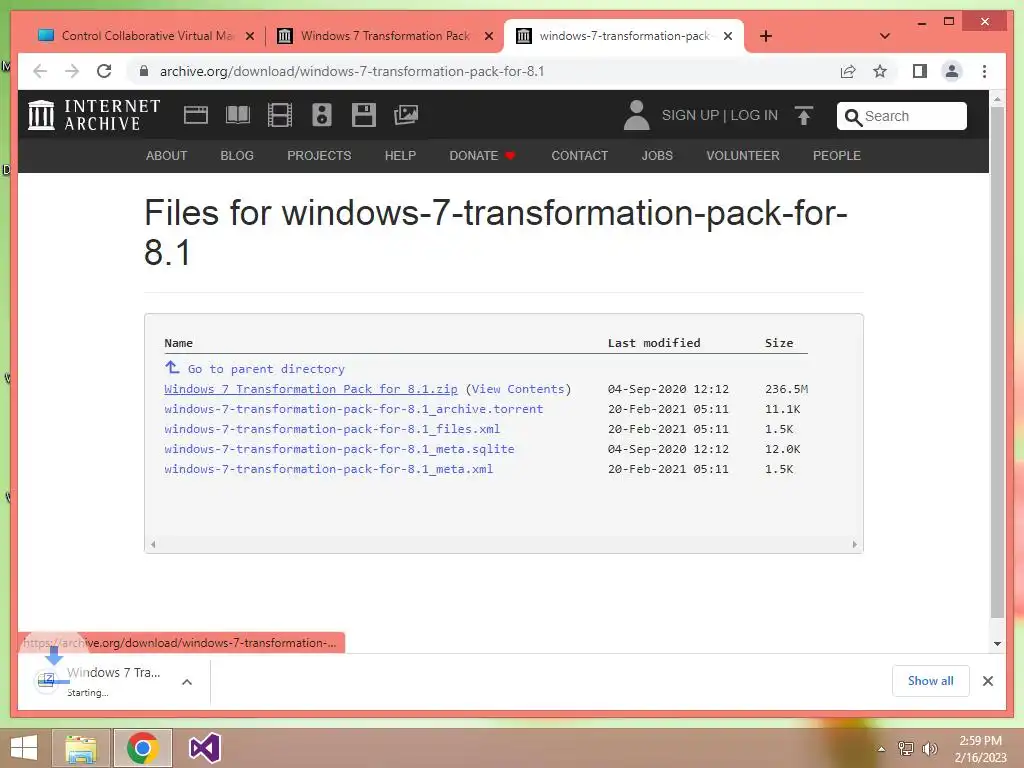The height and width of the screenshot is (768, 1024).
Task: Close the Windows 7 Transformation Pack tab
Action: click(x=488, y=36)
